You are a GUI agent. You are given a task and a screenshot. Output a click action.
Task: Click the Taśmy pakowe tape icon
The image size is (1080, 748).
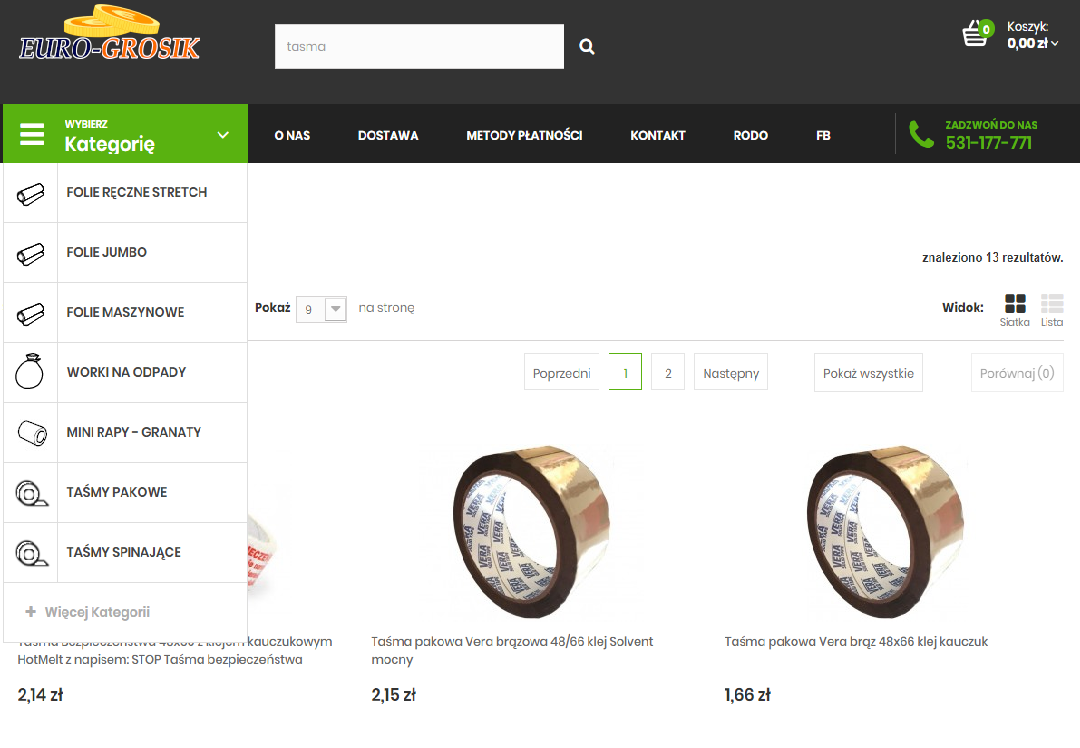(x=31, y=492)
